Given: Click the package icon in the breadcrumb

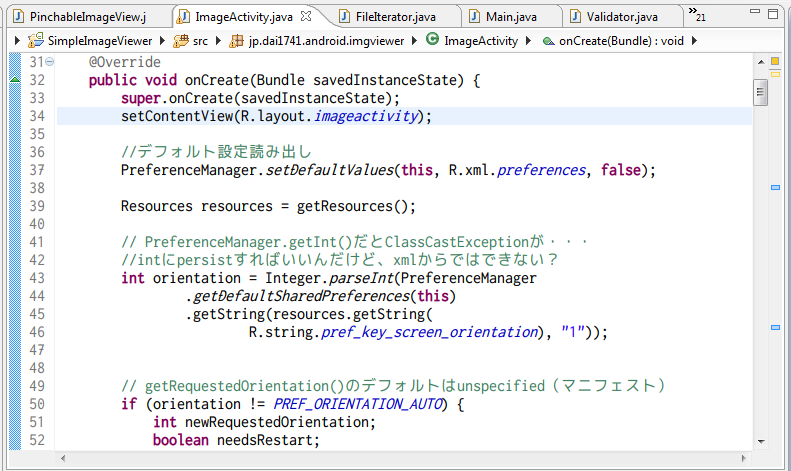Looking at the screenshot, I should tap(237, 41).
